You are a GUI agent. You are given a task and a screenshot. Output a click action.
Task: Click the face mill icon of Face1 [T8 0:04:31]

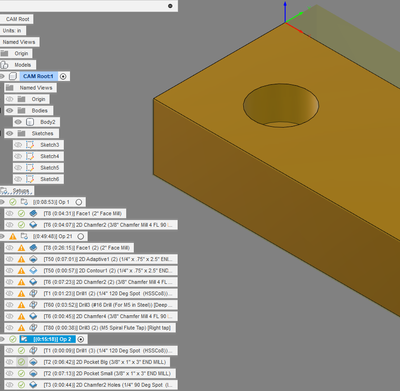(x=33, y=213)
